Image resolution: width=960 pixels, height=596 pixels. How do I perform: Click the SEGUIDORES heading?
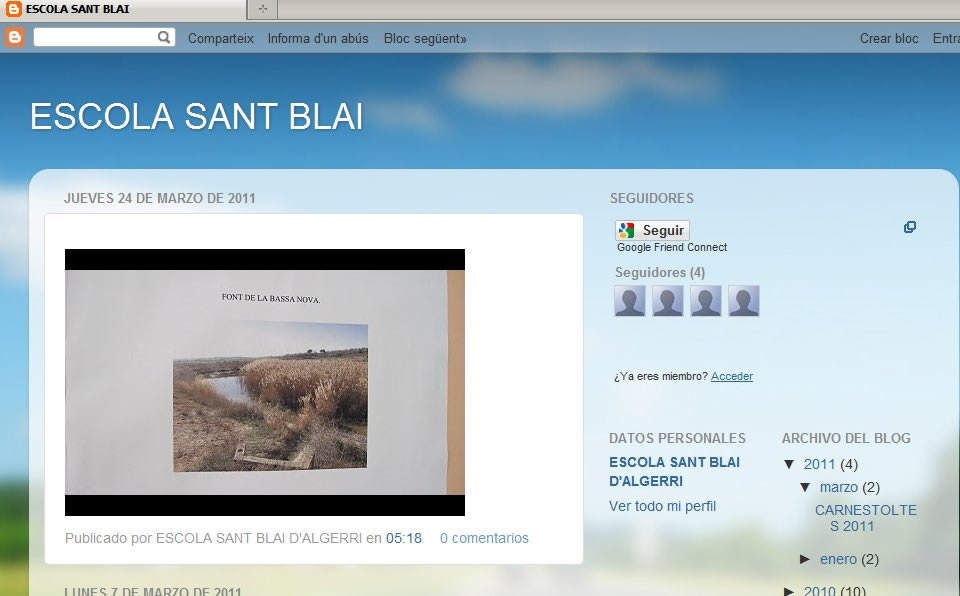click(x=651, y=198)
